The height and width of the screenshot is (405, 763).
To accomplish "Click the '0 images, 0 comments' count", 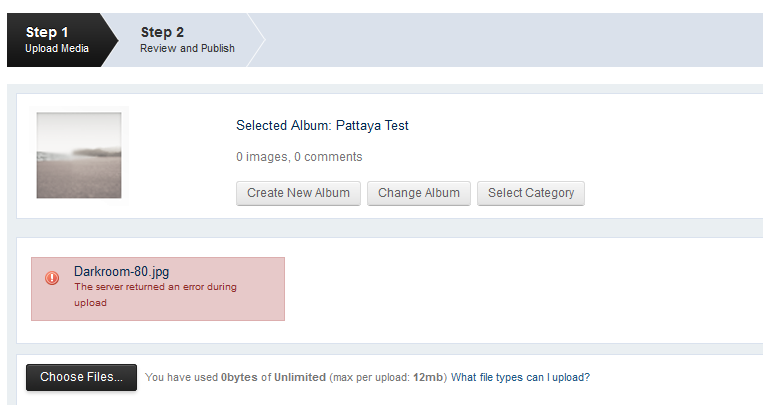I will click(299, 157).
